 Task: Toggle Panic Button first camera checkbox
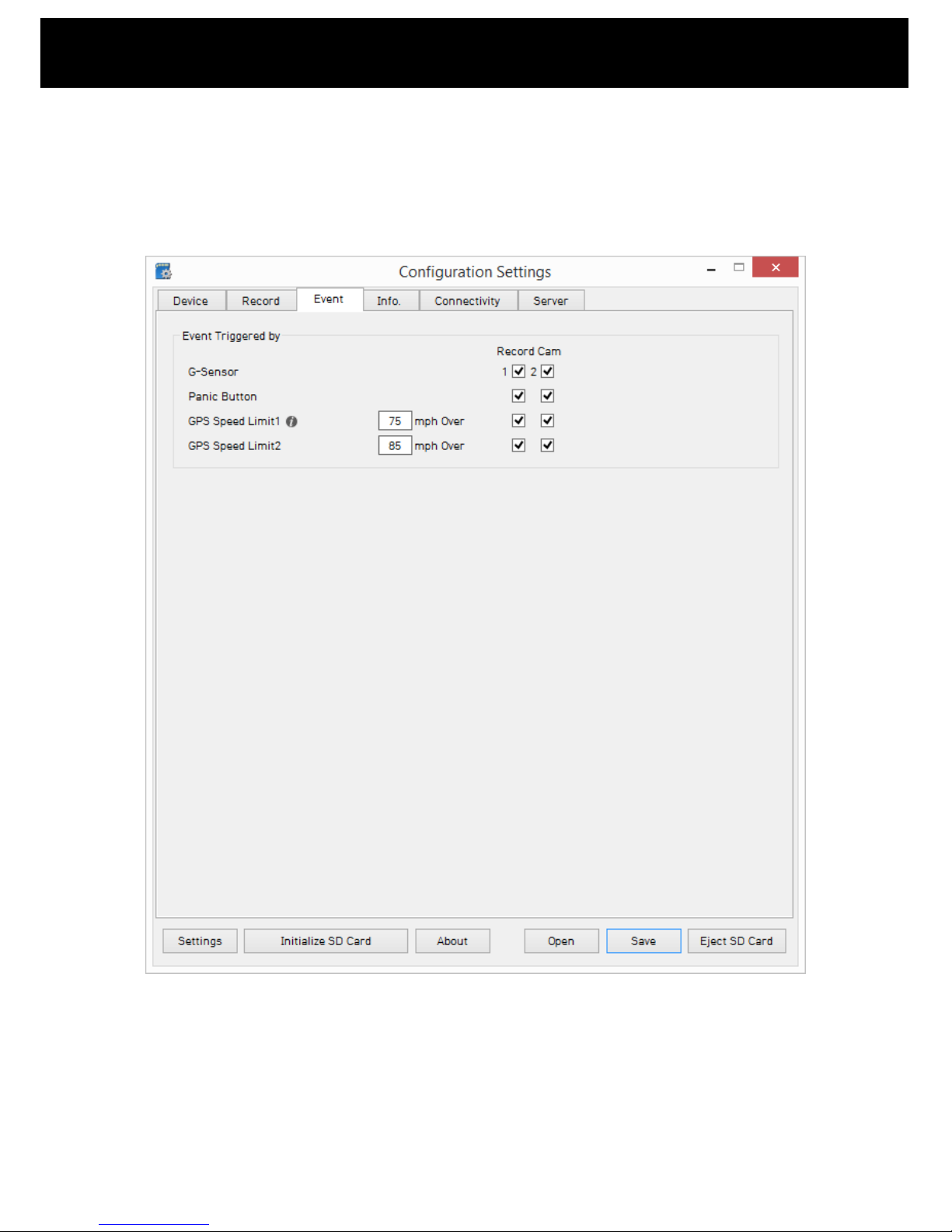(x=518, y=396)
